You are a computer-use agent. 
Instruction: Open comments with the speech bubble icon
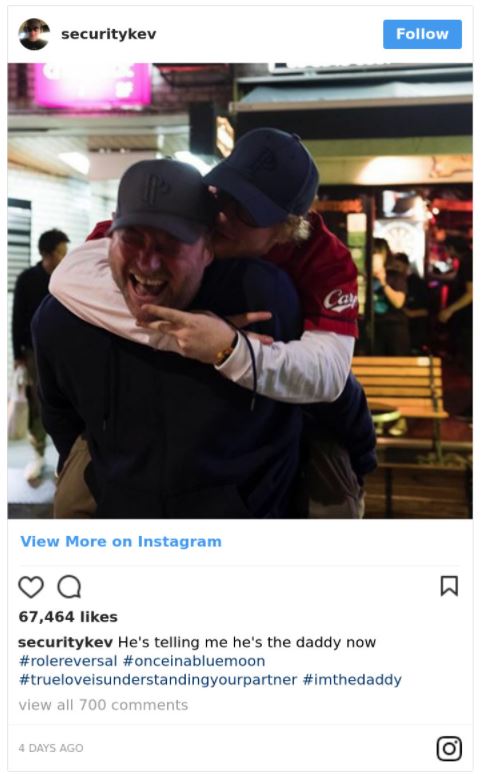click(69, 587)
